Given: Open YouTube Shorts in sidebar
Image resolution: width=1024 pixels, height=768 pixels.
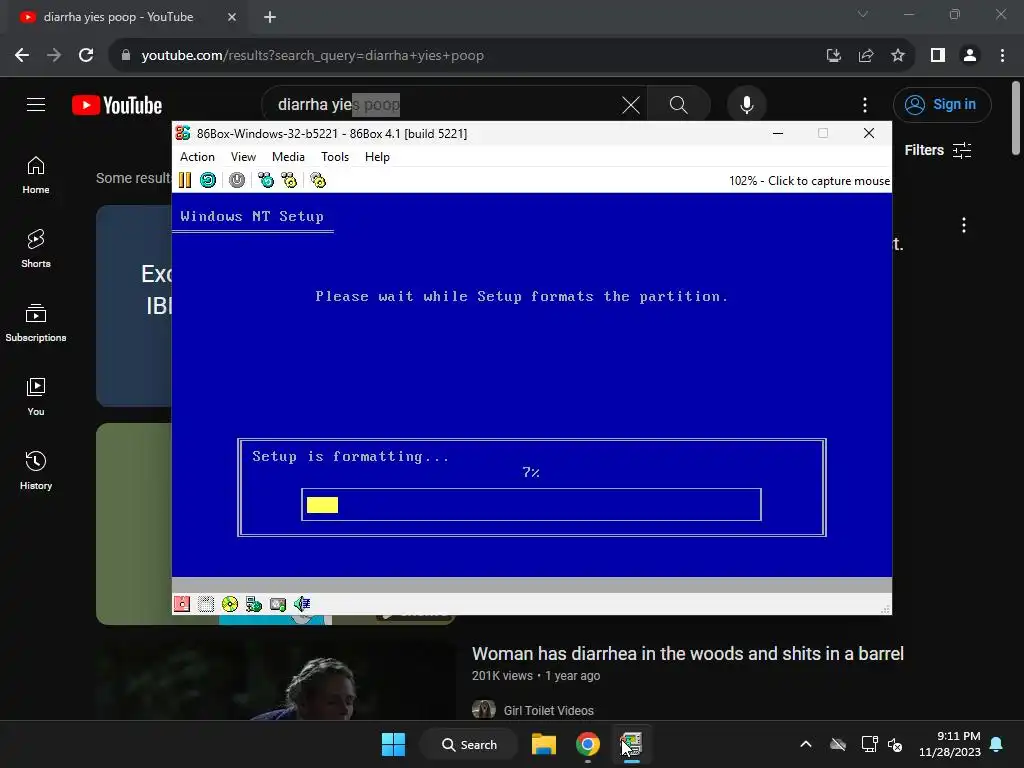Looking at the screenshot, I should pos(36,249).
